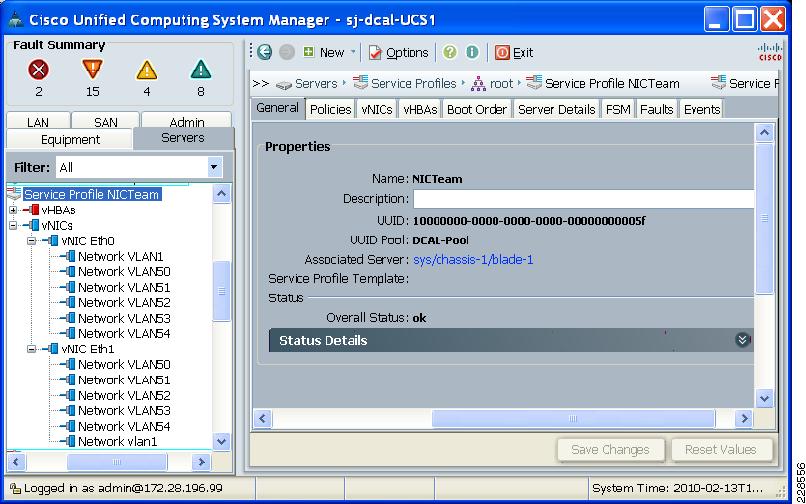Click the properties pane scroll up arrow
Viewport: 806px width, 504px height.
tap(764, 133)
